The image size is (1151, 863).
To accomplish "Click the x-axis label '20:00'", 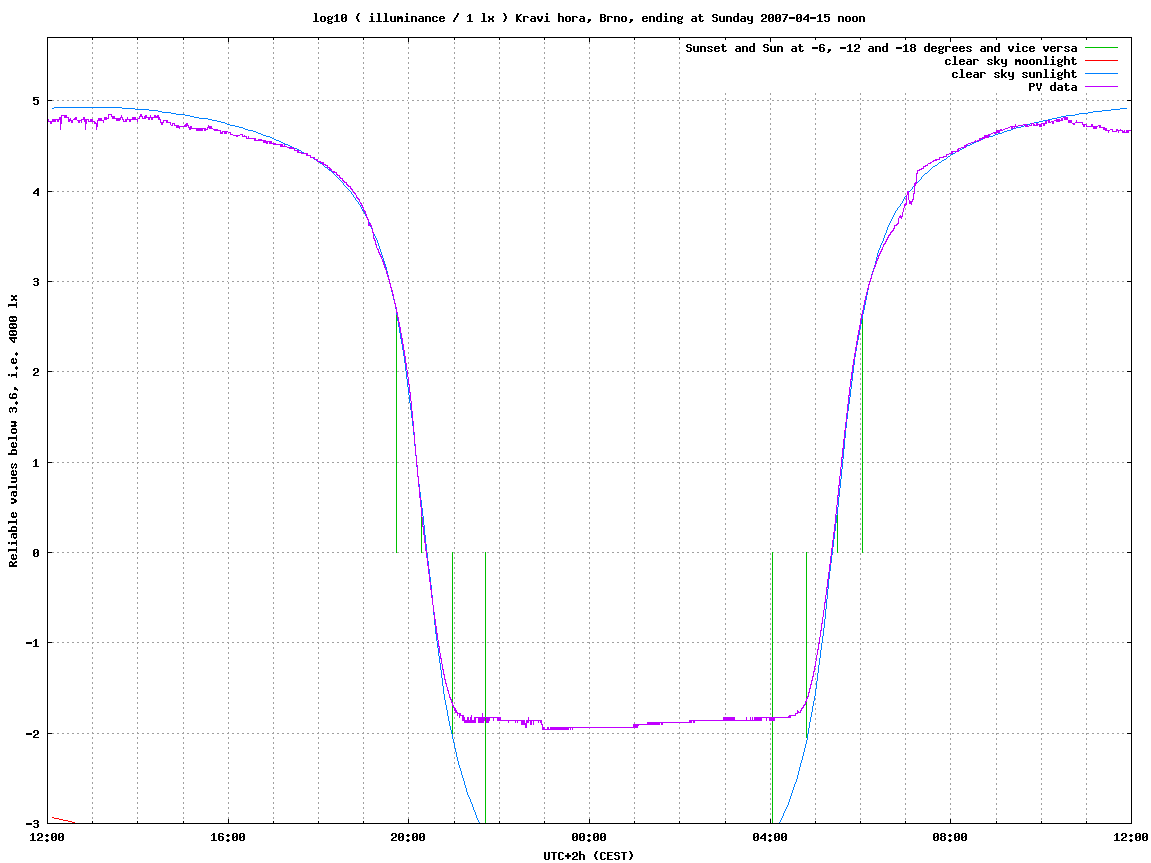I will pyautogui.click(x=408, y=837).
